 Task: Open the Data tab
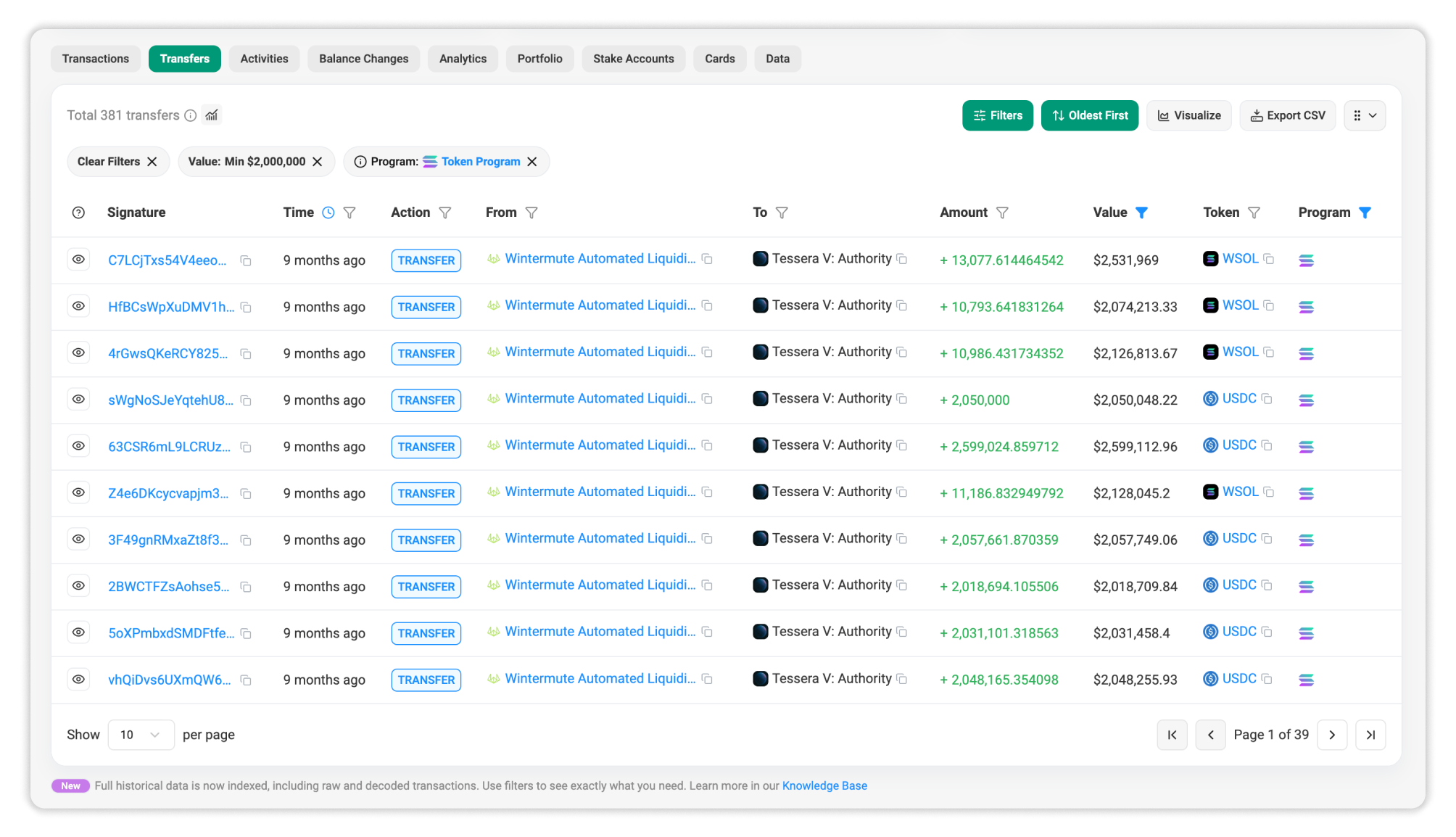(778, 59)
